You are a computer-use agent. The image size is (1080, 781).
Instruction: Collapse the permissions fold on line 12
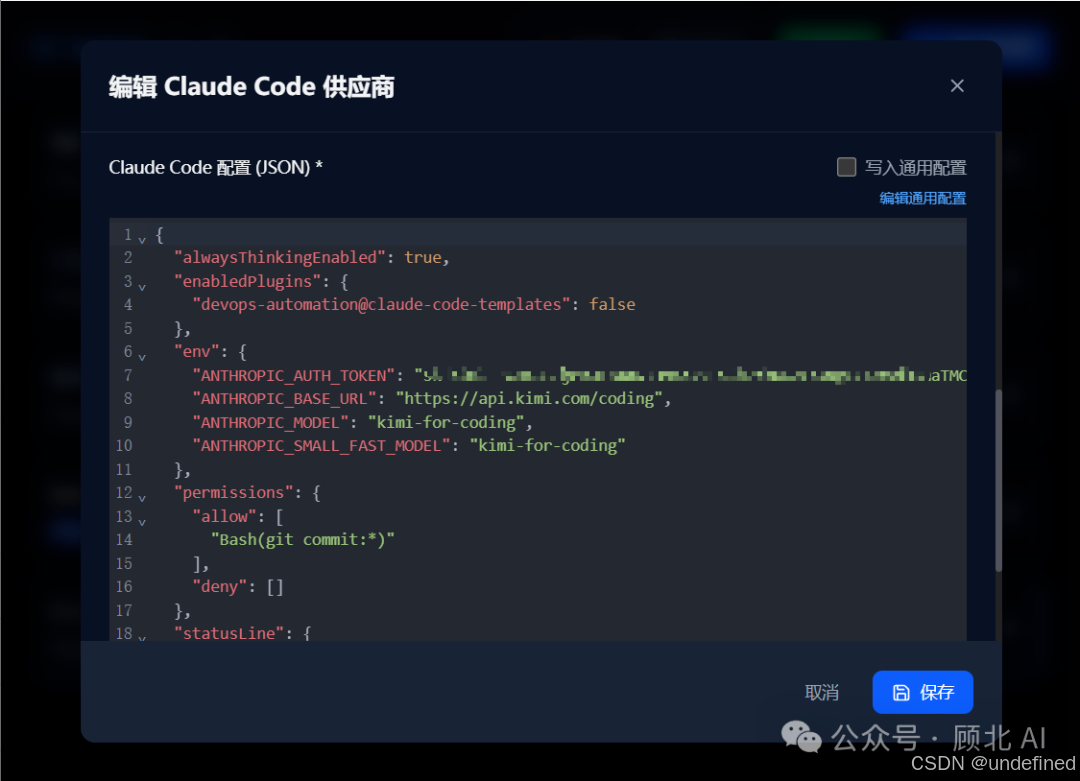coord(142,498)
